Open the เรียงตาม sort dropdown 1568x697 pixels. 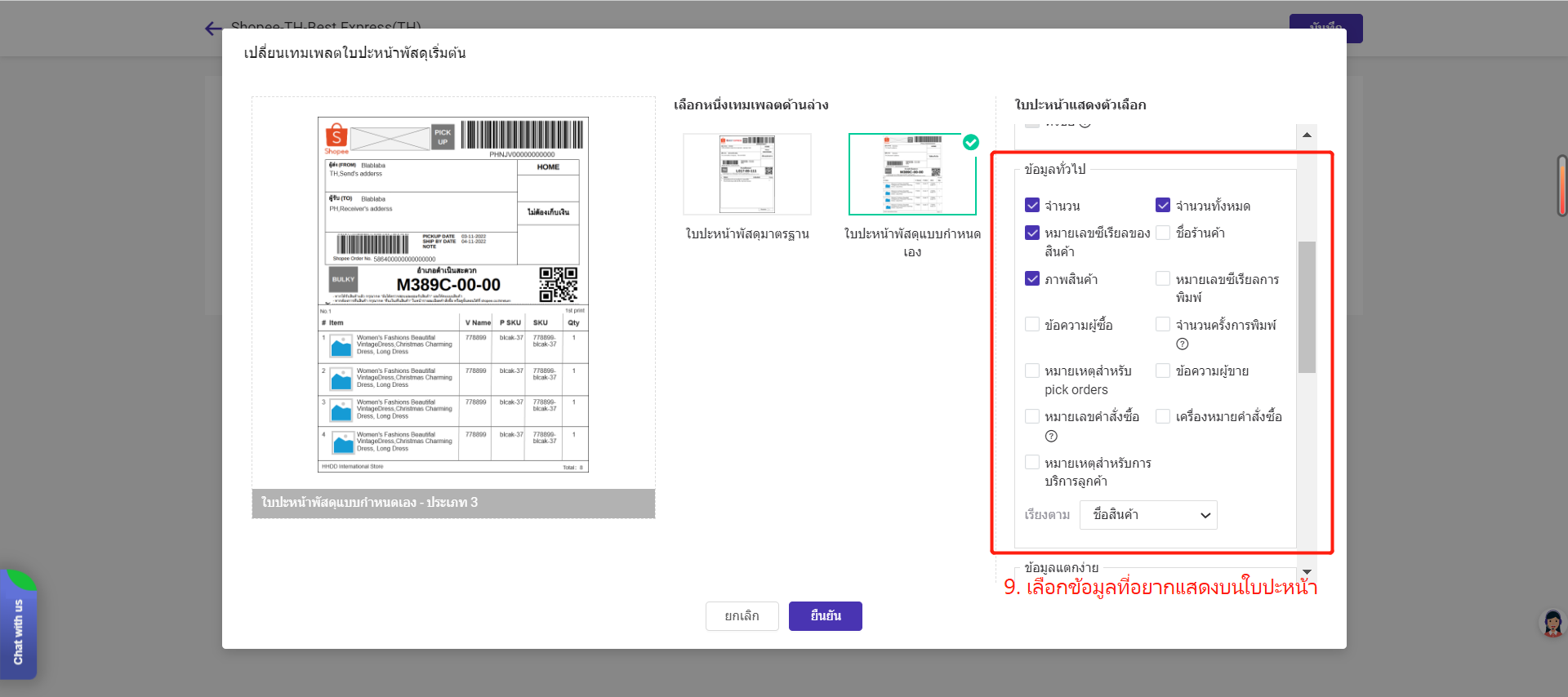tap(1147, 515)
